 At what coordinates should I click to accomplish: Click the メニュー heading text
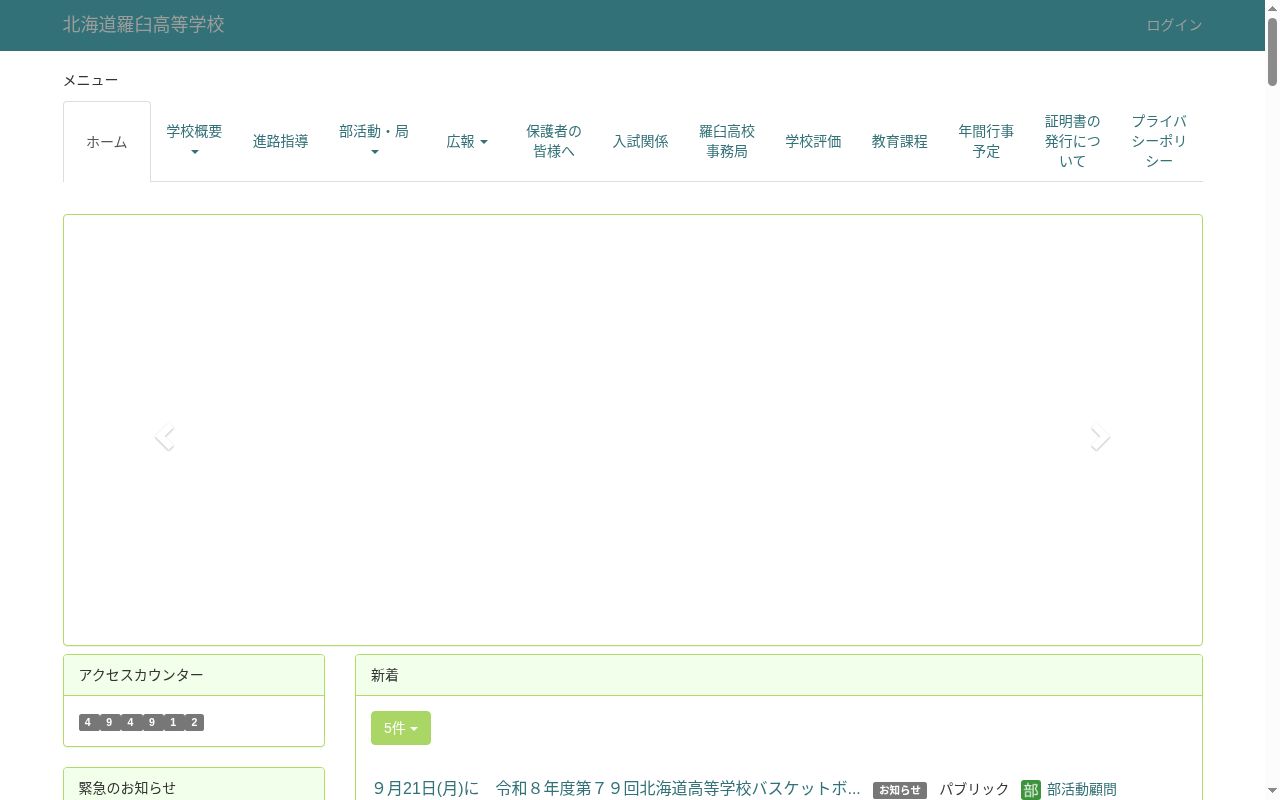[x=91, y=80]
